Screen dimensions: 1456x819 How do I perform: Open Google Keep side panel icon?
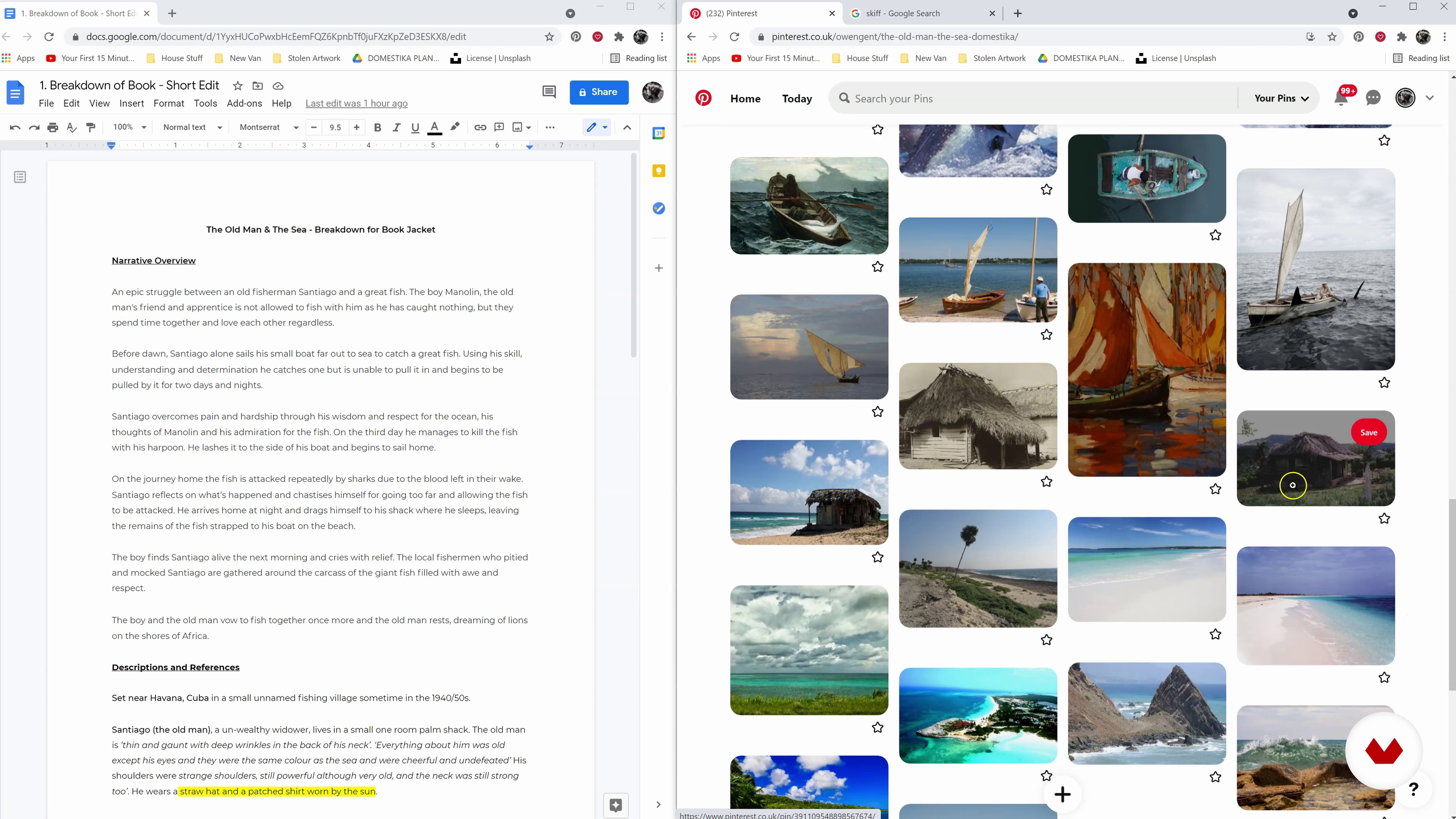click(659, 171)
